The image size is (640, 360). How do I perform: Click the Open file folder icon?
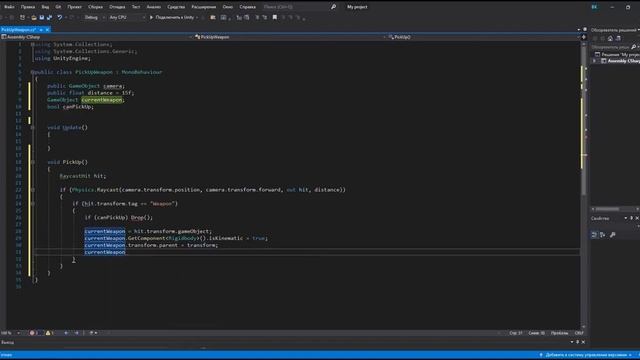coord(34,18)
